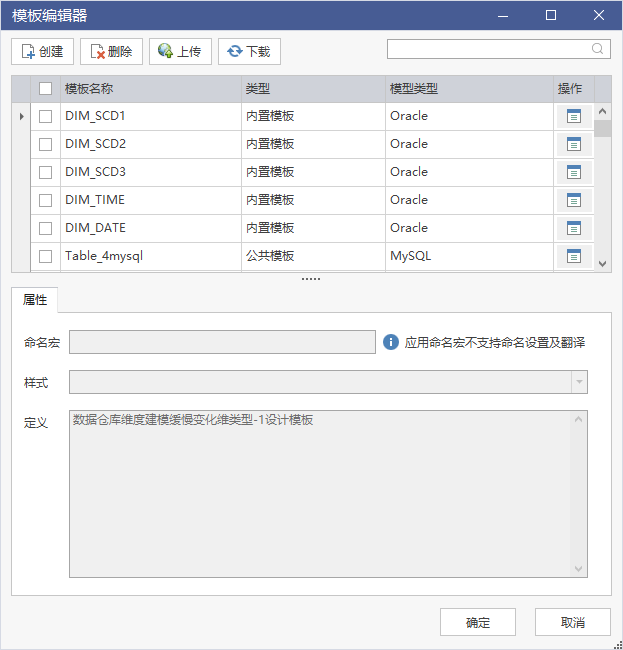Image resolution: width=623 pixels, height=650 pixels.
Task: Click the row indicator arrow beside DIM_SCD1
Action: [22, 116]
